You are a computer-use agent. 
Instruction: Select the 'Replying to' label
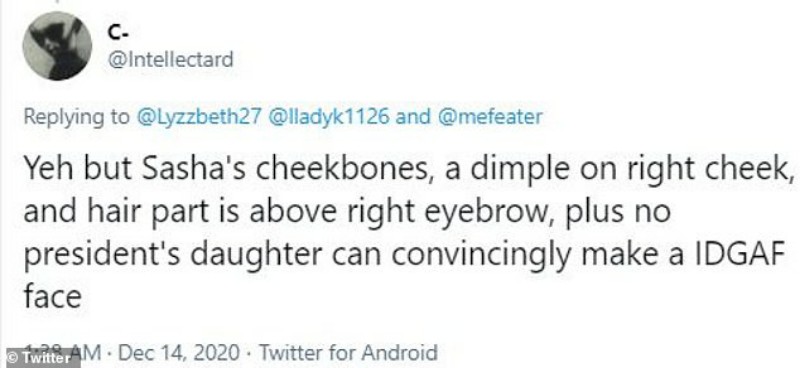(x=77, y=118)
